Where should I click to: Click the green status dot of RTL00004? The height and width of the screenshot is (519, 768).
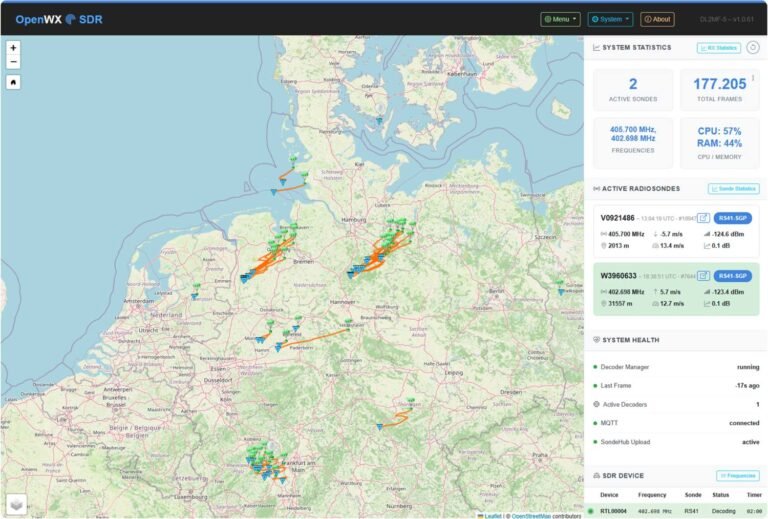(x=590, y=511)
